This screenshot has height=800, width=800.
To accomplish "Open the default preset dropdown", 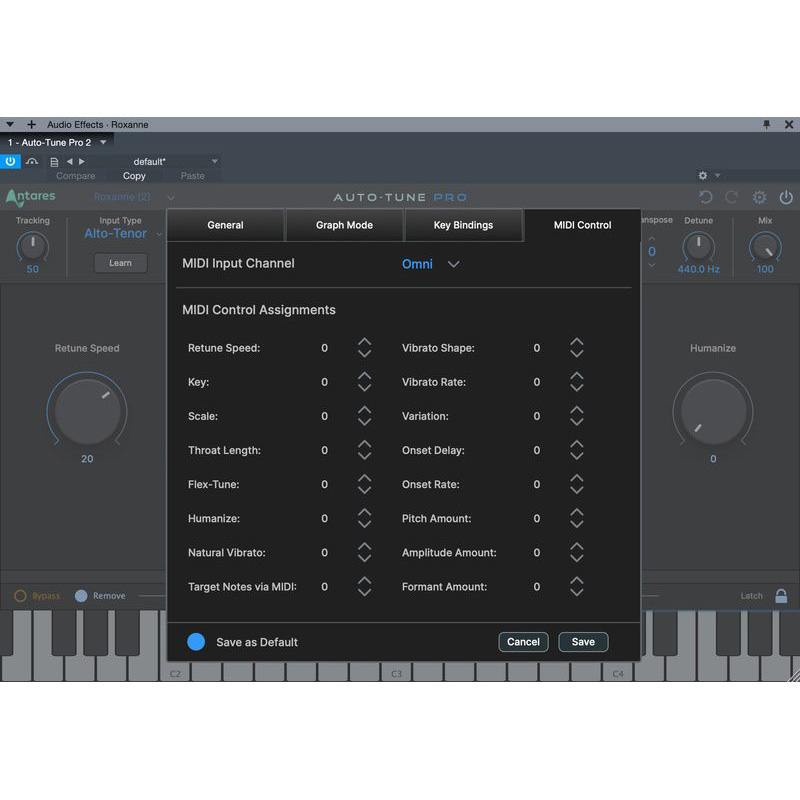I will click(215, 161).
